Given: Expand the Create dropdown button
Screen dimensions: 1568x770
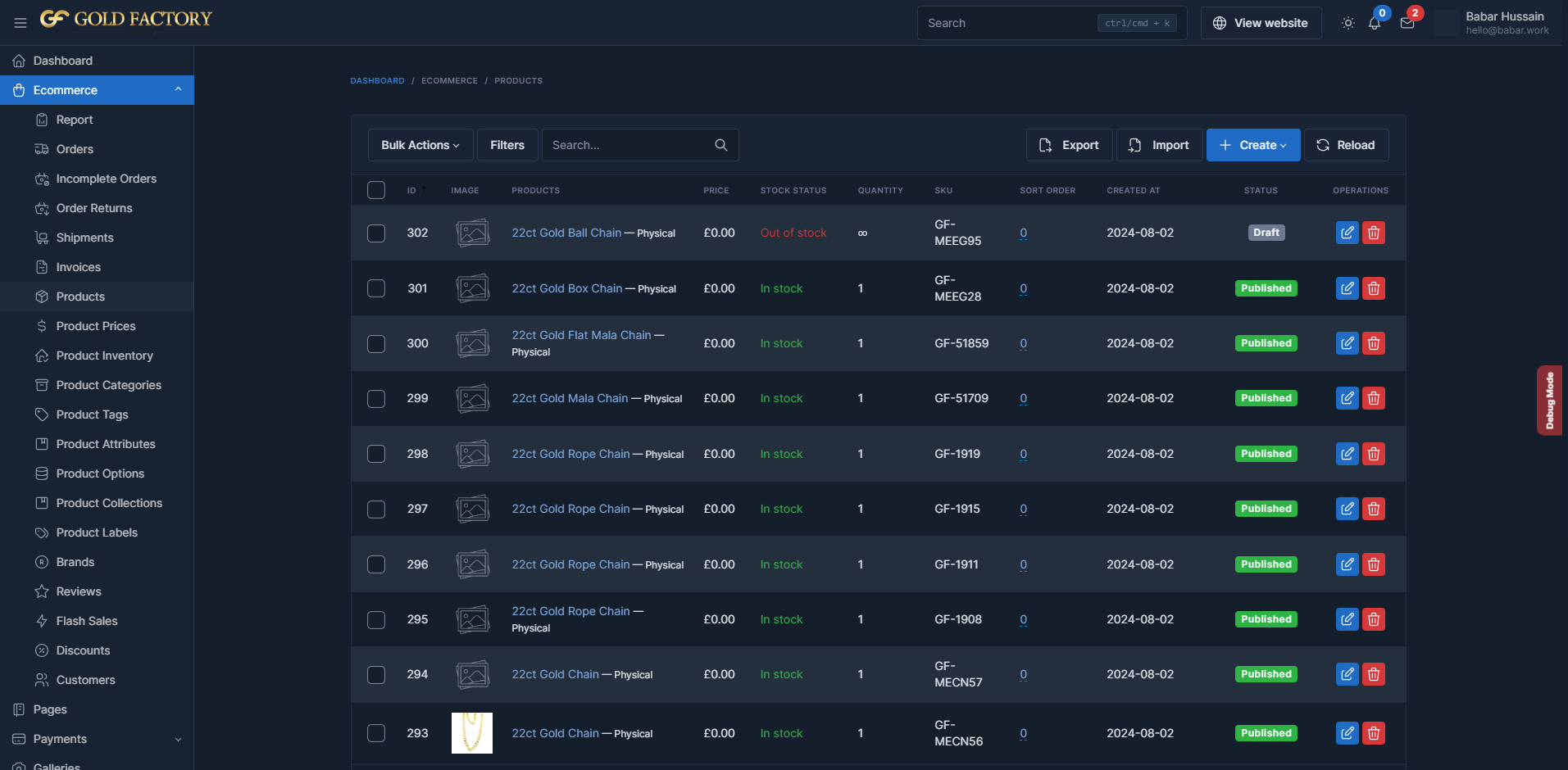Looking at the screenshot, I should 1252,145.
